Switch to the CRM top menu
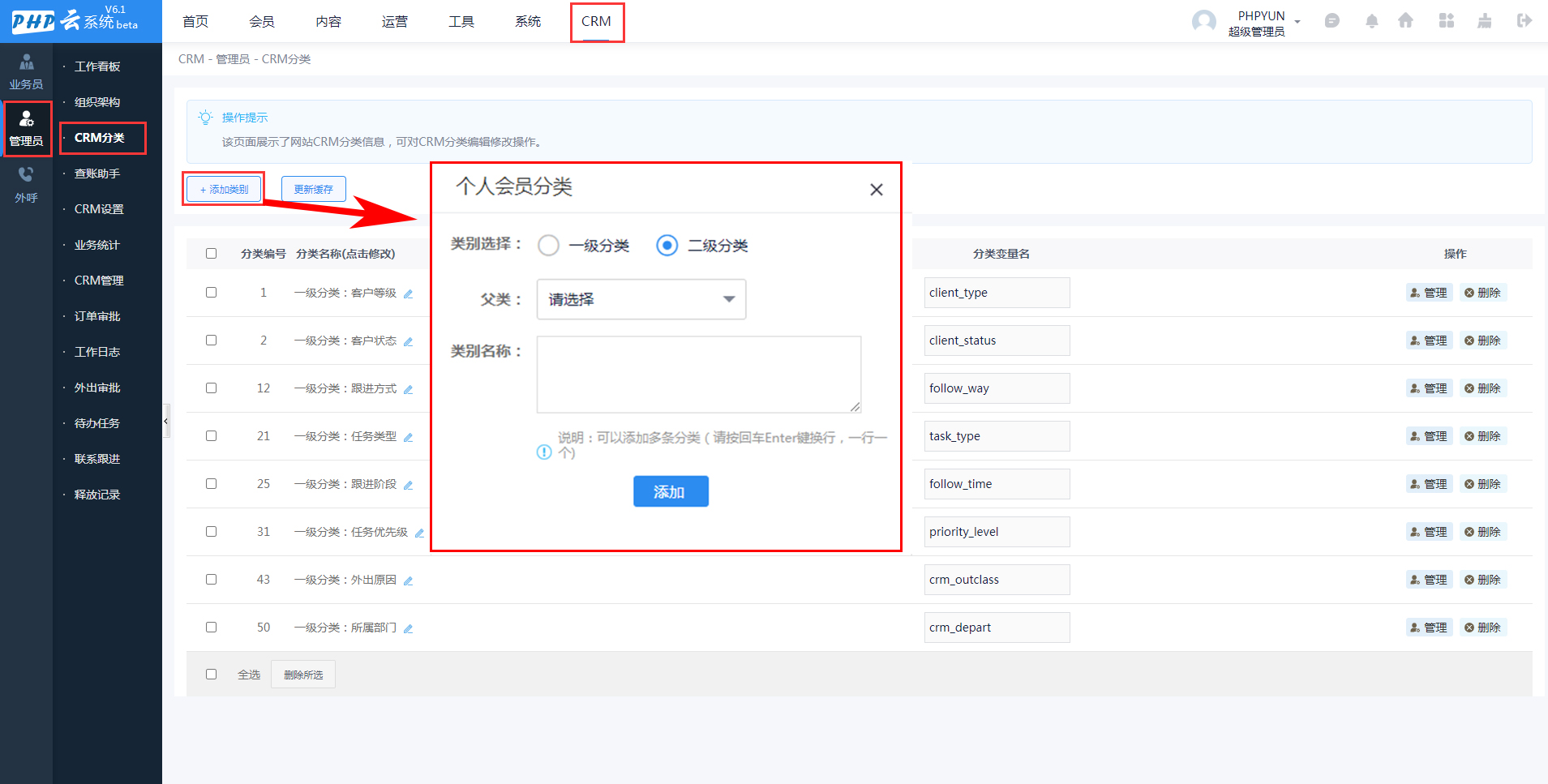Image resolution: width=1548 pixels, height=784 pixels. 597,22
